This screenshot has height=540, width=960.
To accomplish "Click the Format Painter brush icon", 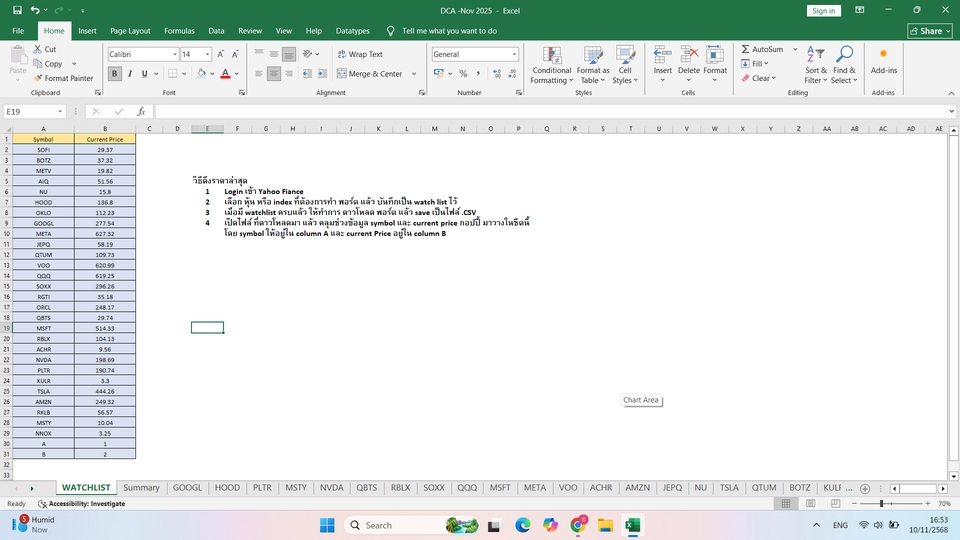I will [38, 78].
